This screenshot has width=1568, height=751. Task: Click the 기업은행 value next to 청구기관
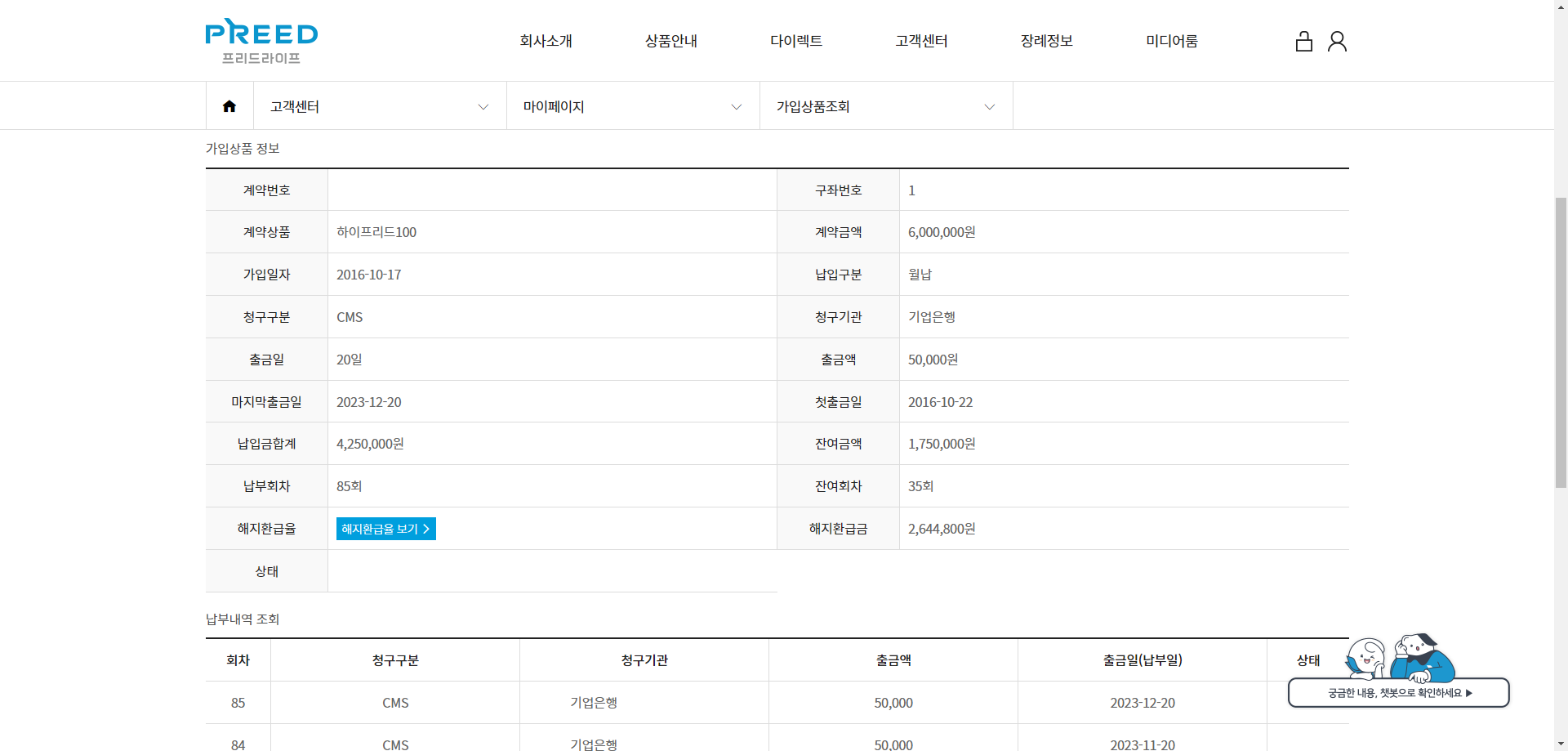coord(932,317)
